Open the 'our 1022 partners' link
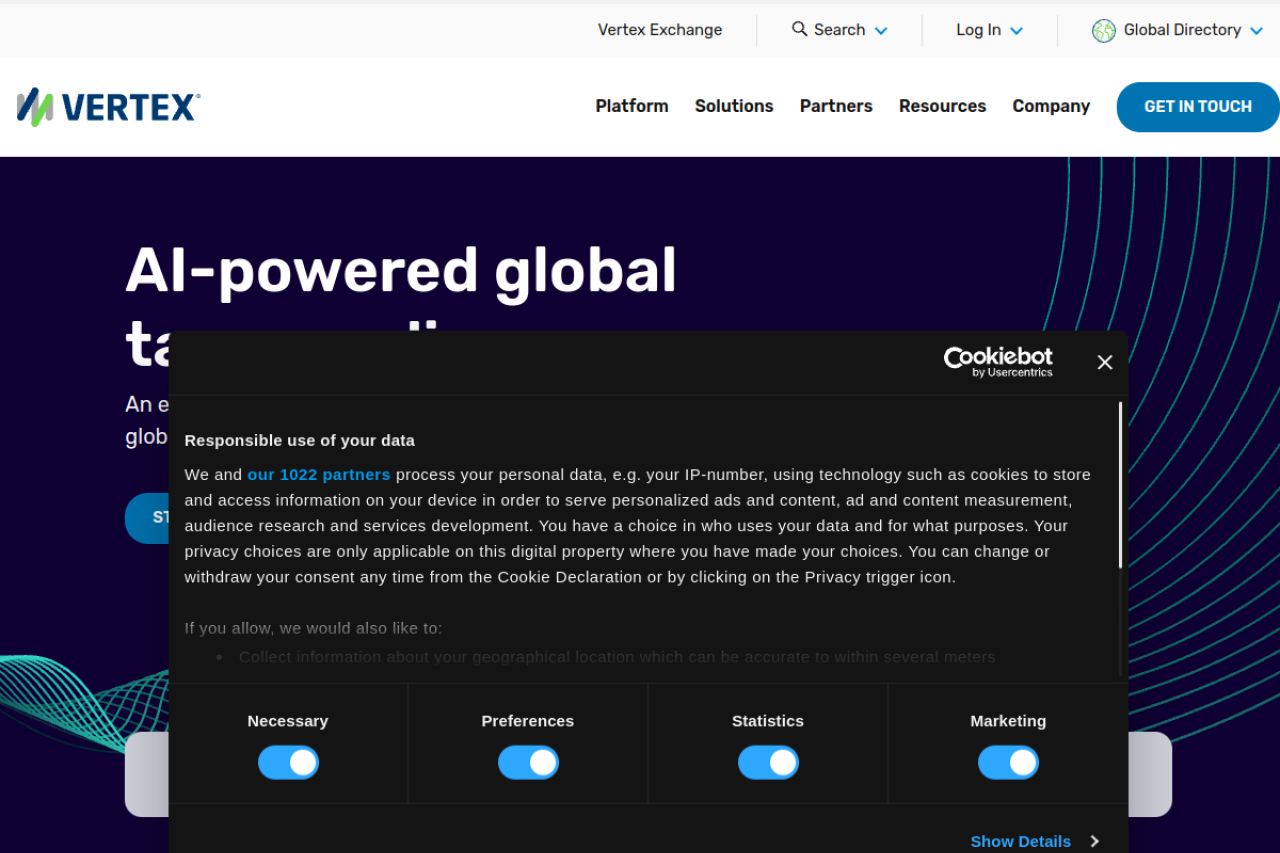This screenshot has height=853, width=1280. pyautogui.click(x=319, y=474)
